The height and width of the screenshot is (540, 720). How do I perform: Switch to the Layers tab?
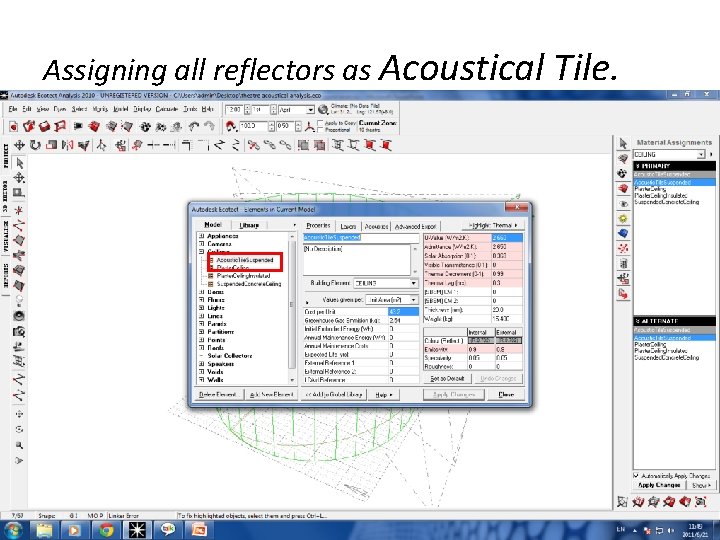point(348,226)
